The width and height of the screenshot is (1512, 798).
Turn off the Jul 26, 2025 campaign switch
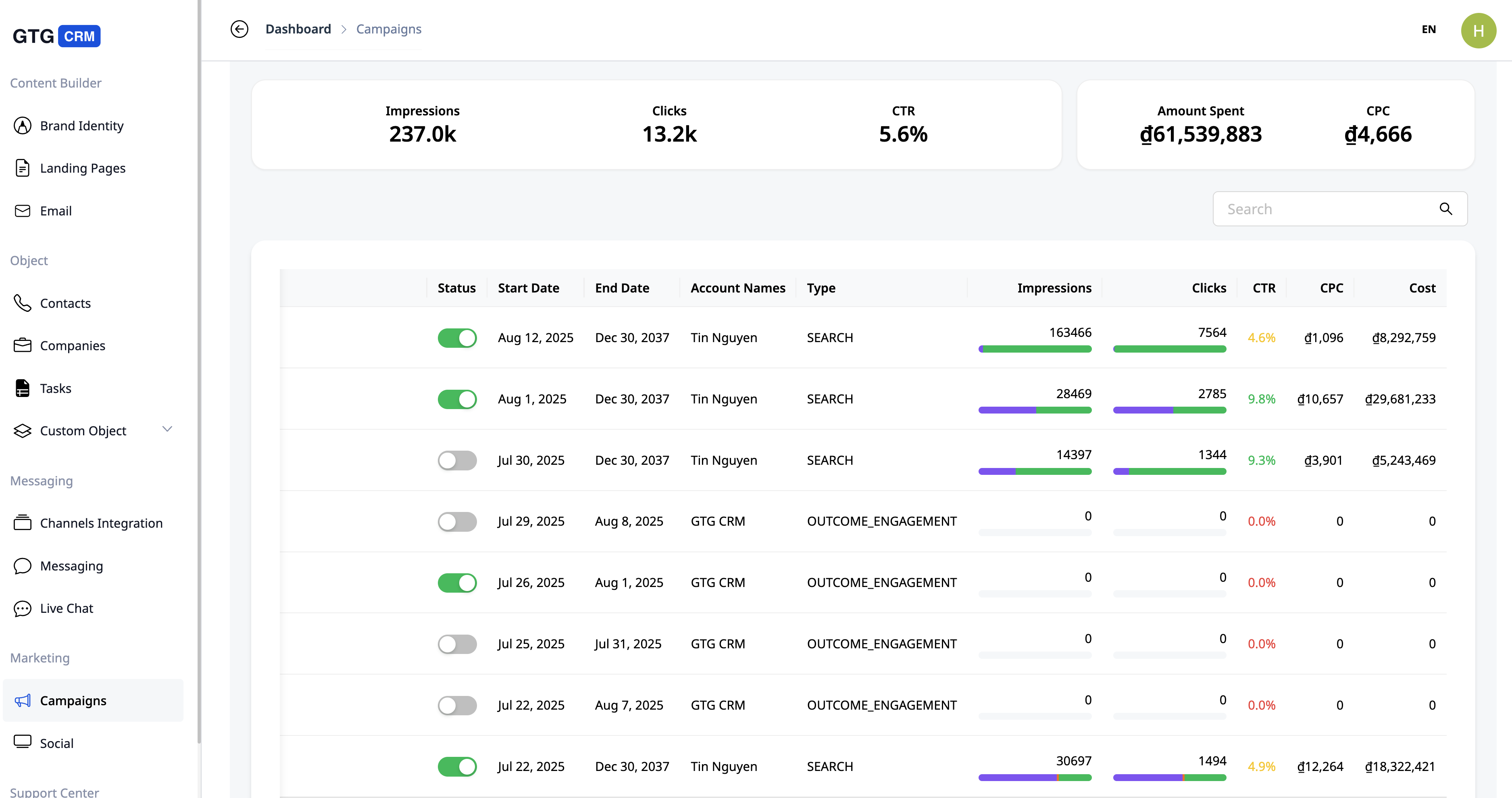point(457,583)
